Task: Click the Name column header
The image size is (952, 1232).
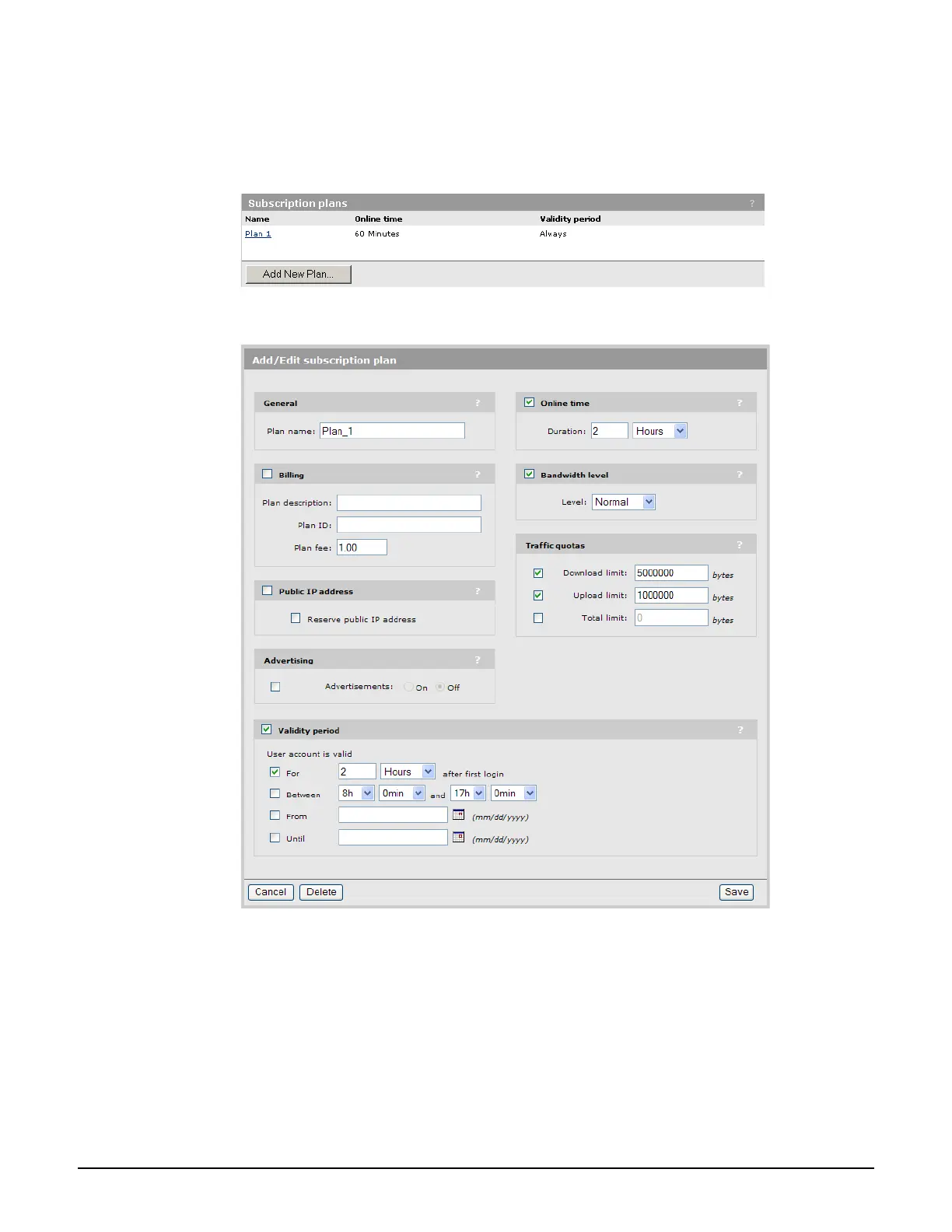Action: [257, 219]
